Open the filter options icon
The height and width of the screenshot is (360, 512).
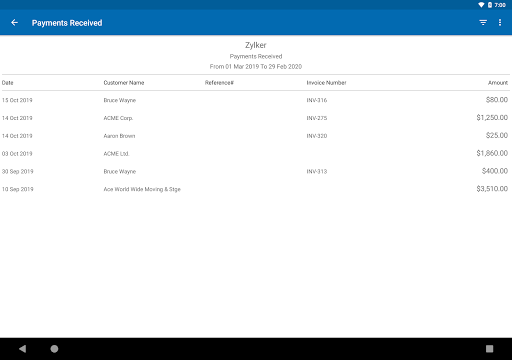(x=483, y=23)
